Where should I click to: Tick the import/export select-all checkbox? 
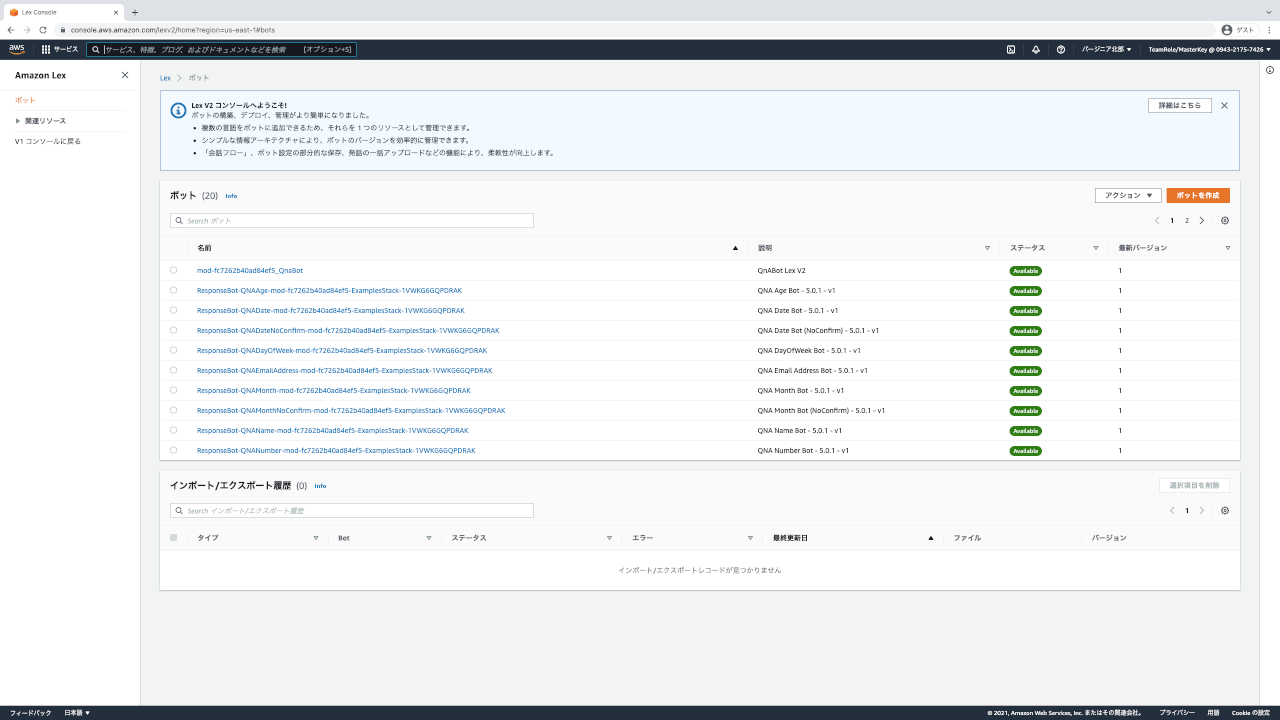click(x=173, y=538)
